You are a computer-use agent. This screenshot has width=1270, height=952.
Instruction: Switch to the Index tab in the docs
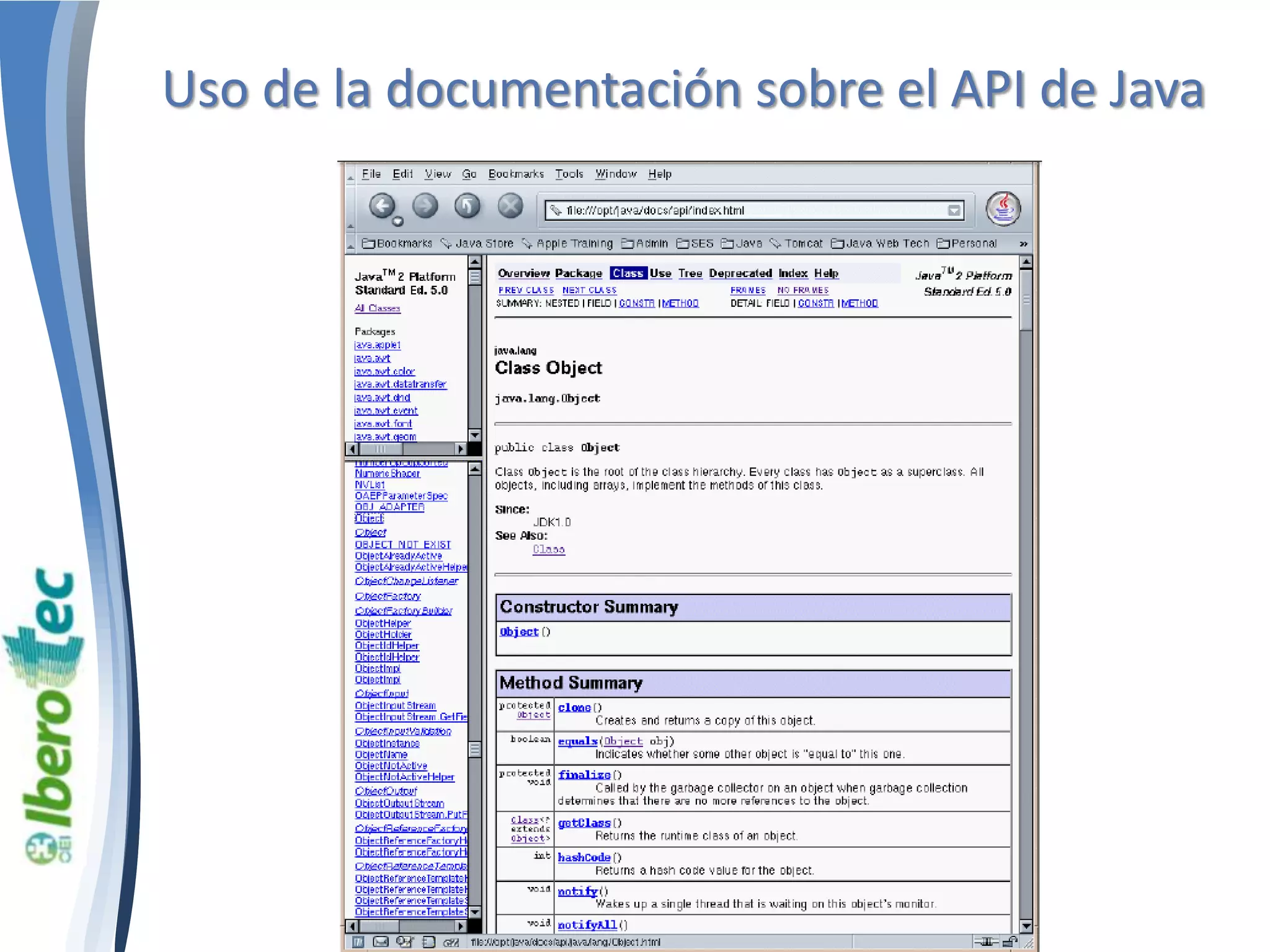[x=793, y=273]
